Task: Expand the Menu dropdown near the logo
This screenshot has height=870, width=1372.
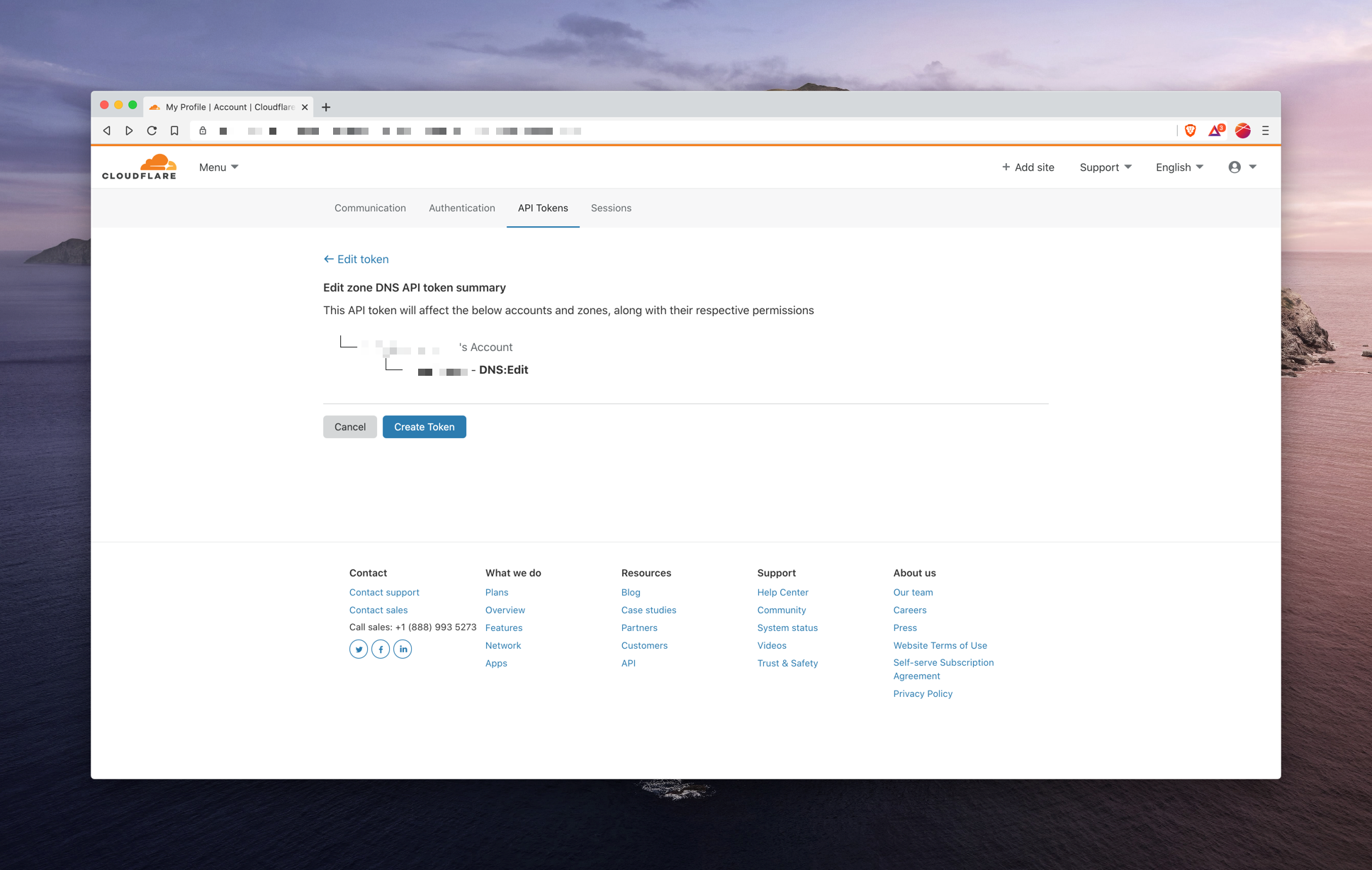Action: coord(218,167)
